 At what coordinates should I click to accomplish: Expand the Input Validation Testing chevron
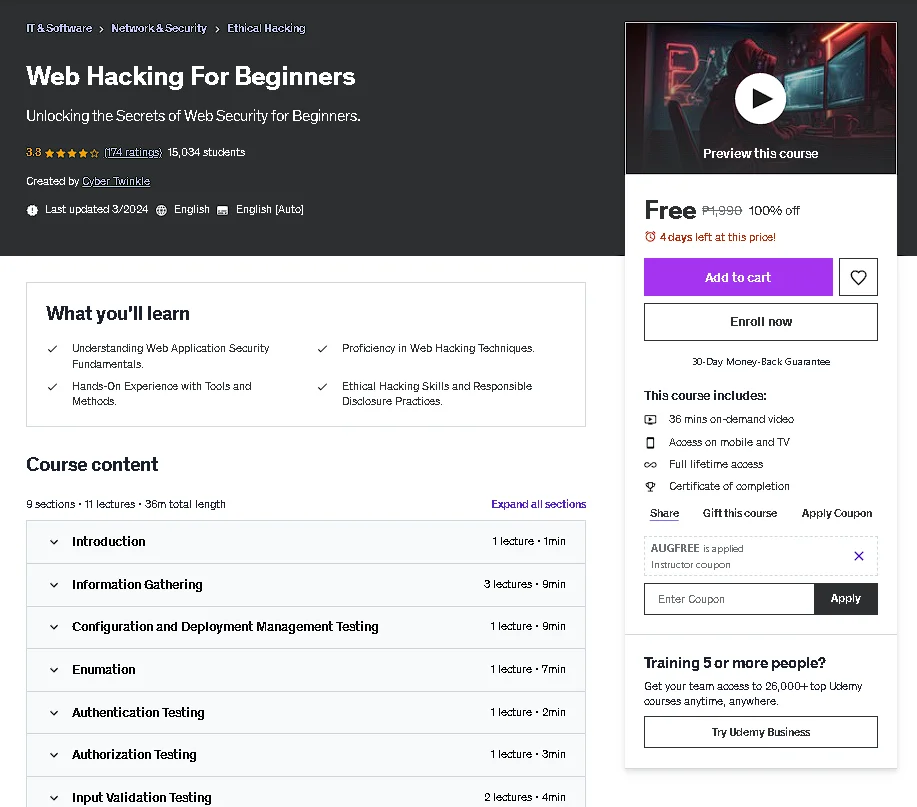[x=54, y=798]
